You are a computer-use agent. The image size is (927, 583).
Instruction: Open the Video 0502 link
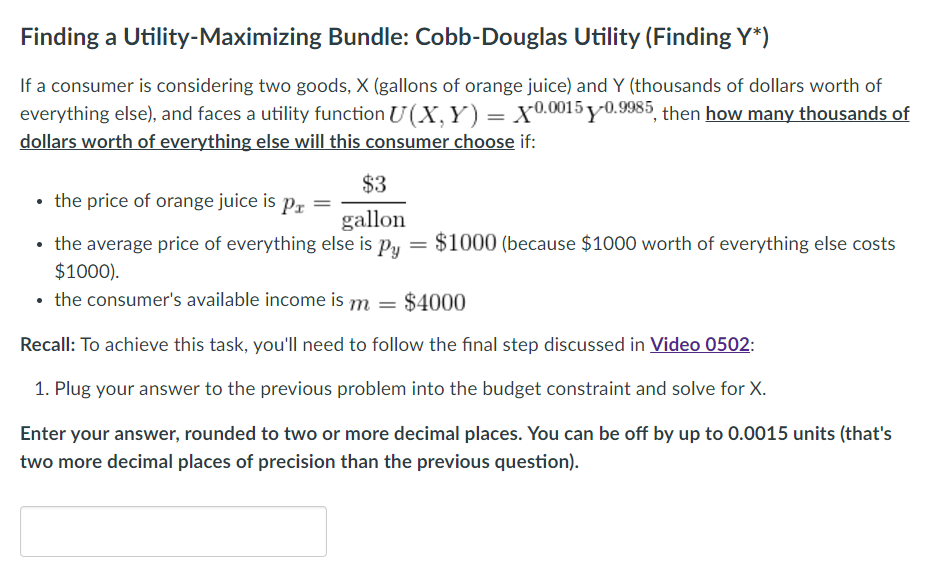tap(699, 344)
